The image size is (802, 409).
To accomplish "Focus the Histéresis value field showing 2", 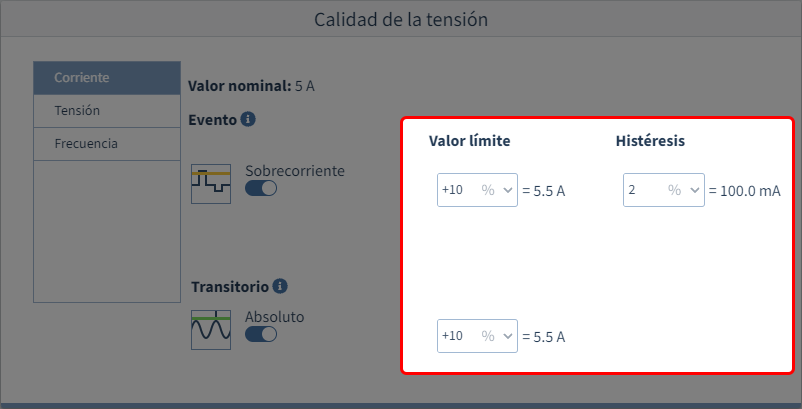I will [642, 190].
